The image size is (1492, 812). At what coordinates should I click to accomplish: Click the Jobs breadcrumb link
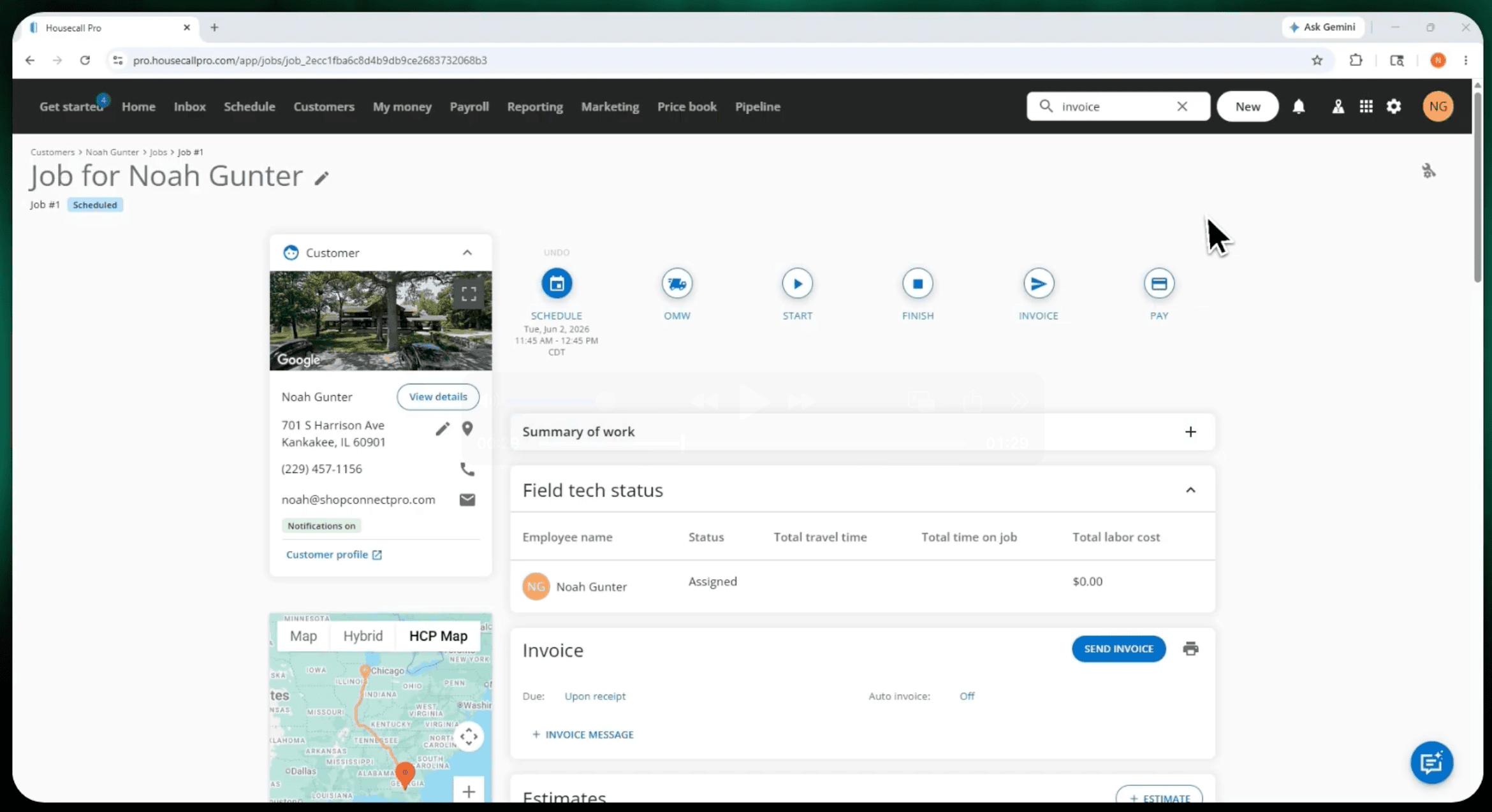tap(158, 152)
